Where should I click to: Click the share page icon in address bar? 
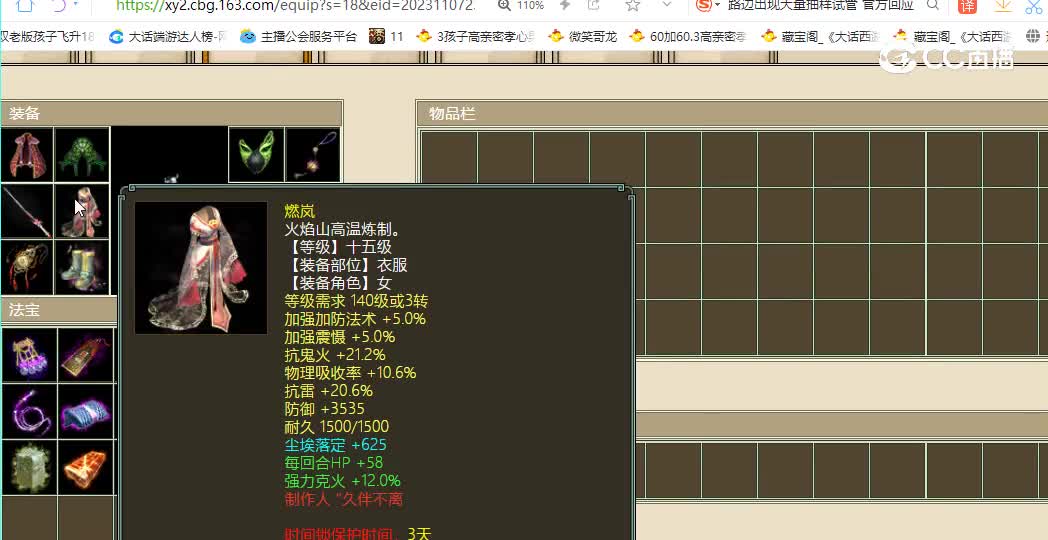(593, 5)
